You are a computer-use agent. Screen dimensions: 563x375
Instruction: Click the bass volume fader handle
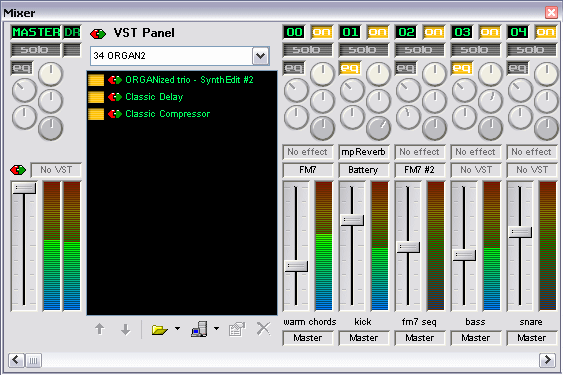(x=464, y=255)
